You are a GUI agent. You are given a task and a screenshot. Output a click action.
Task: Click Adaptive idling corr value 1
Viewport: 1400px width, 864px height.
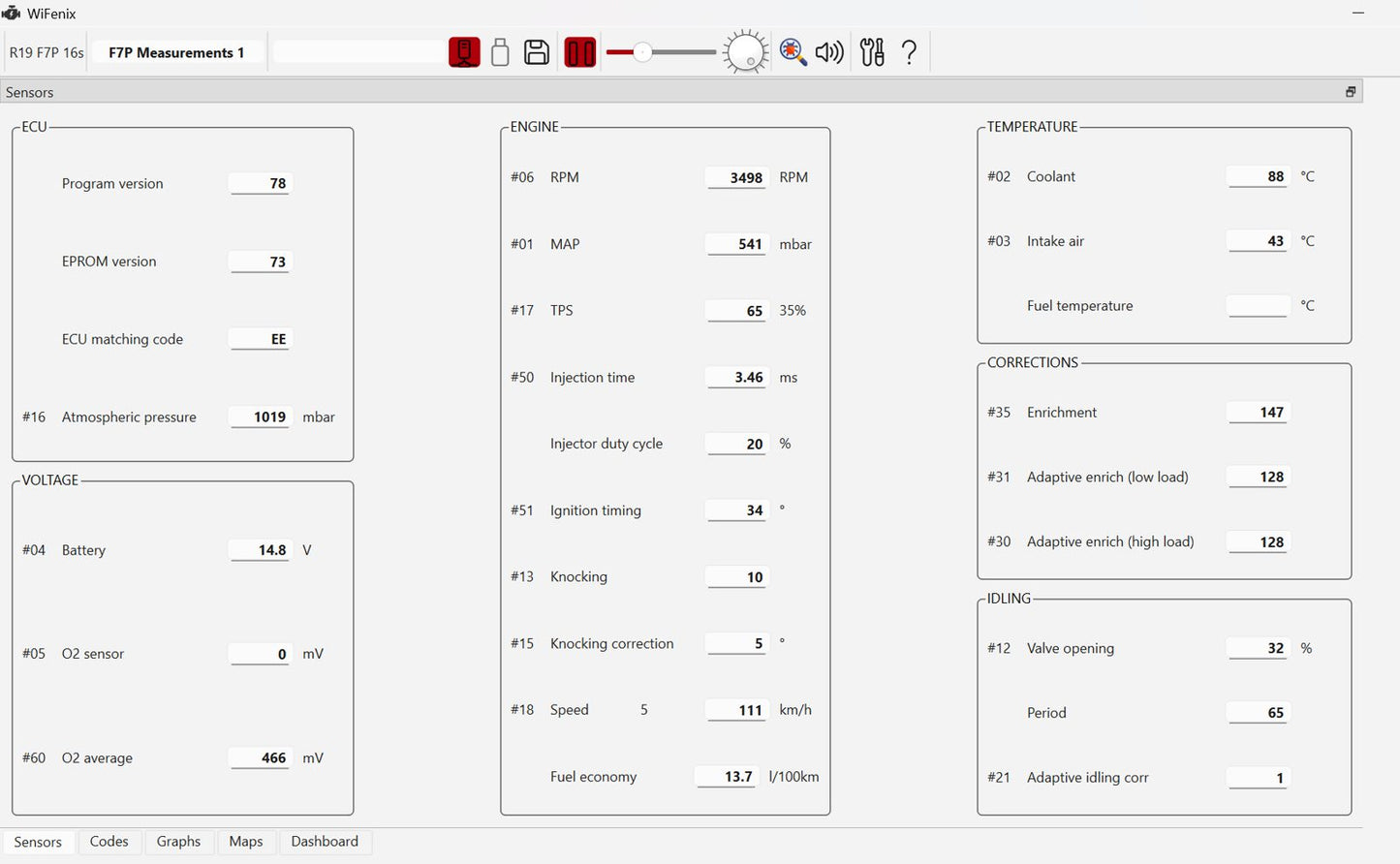(x=1258, y=778)
